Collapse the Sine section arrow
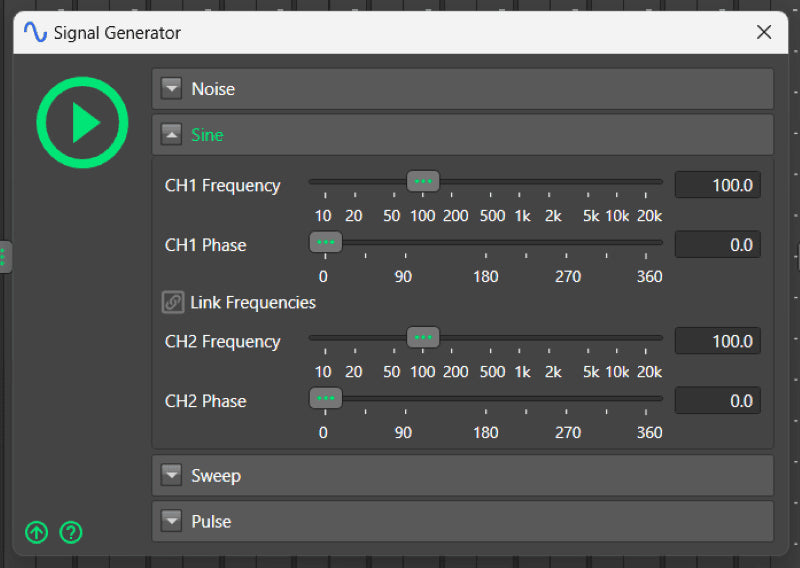Screen dimensions: 800x568 tap(173, 135)
